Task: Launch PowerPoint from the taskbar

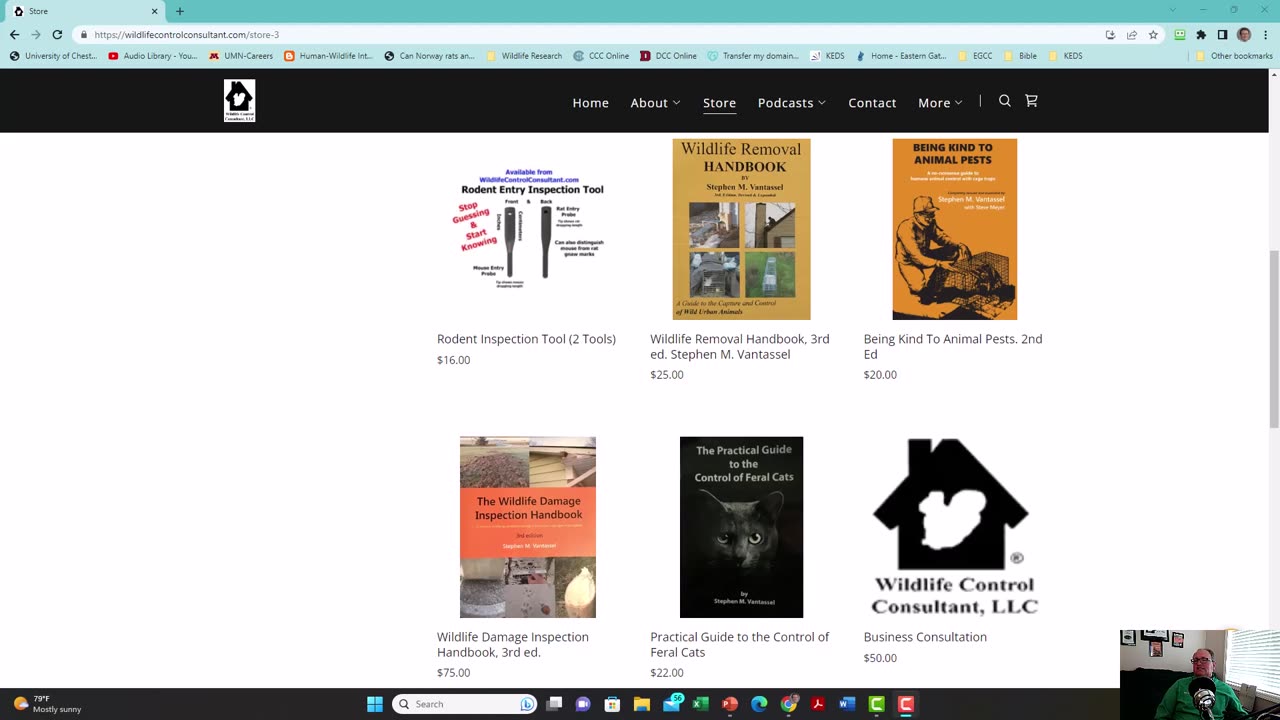Action: 730,704
